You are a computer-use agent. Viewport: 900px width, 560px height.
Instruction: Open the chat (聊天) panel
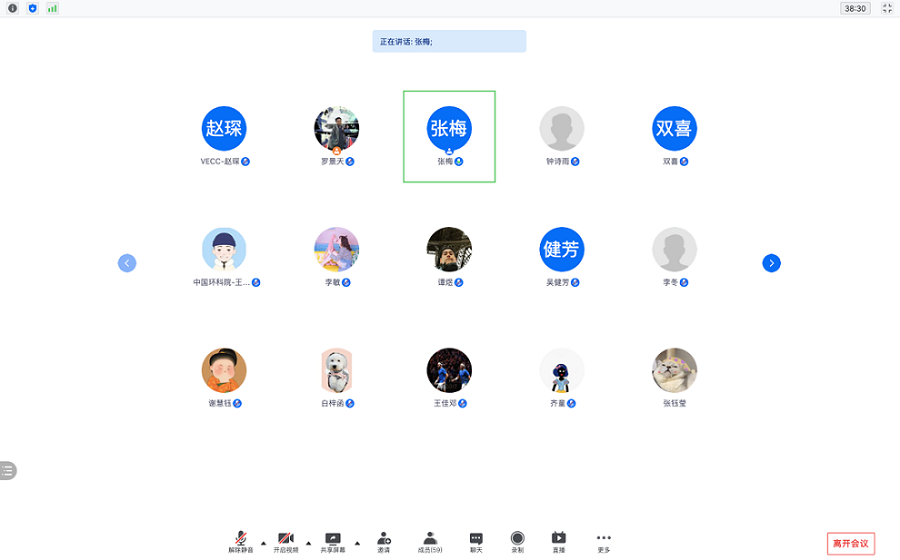(x=476, y=541)
